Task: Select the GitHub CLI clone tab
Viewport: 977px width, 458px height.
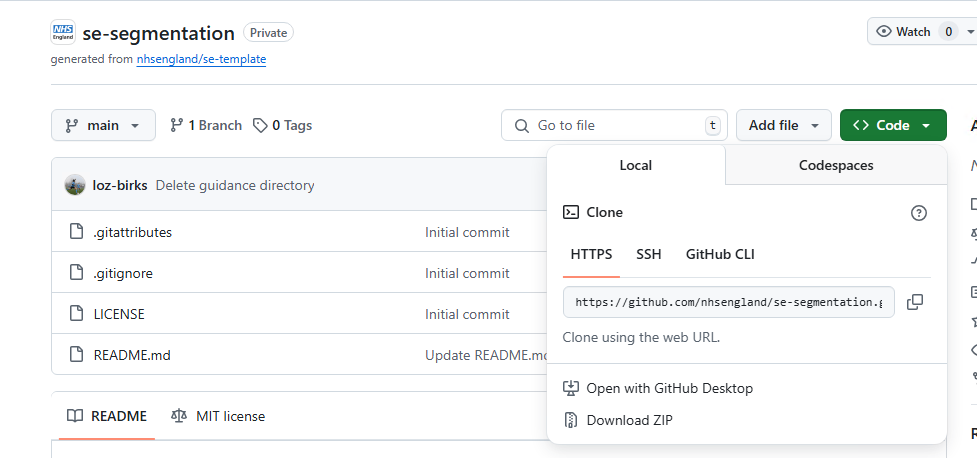Action: 720,254
